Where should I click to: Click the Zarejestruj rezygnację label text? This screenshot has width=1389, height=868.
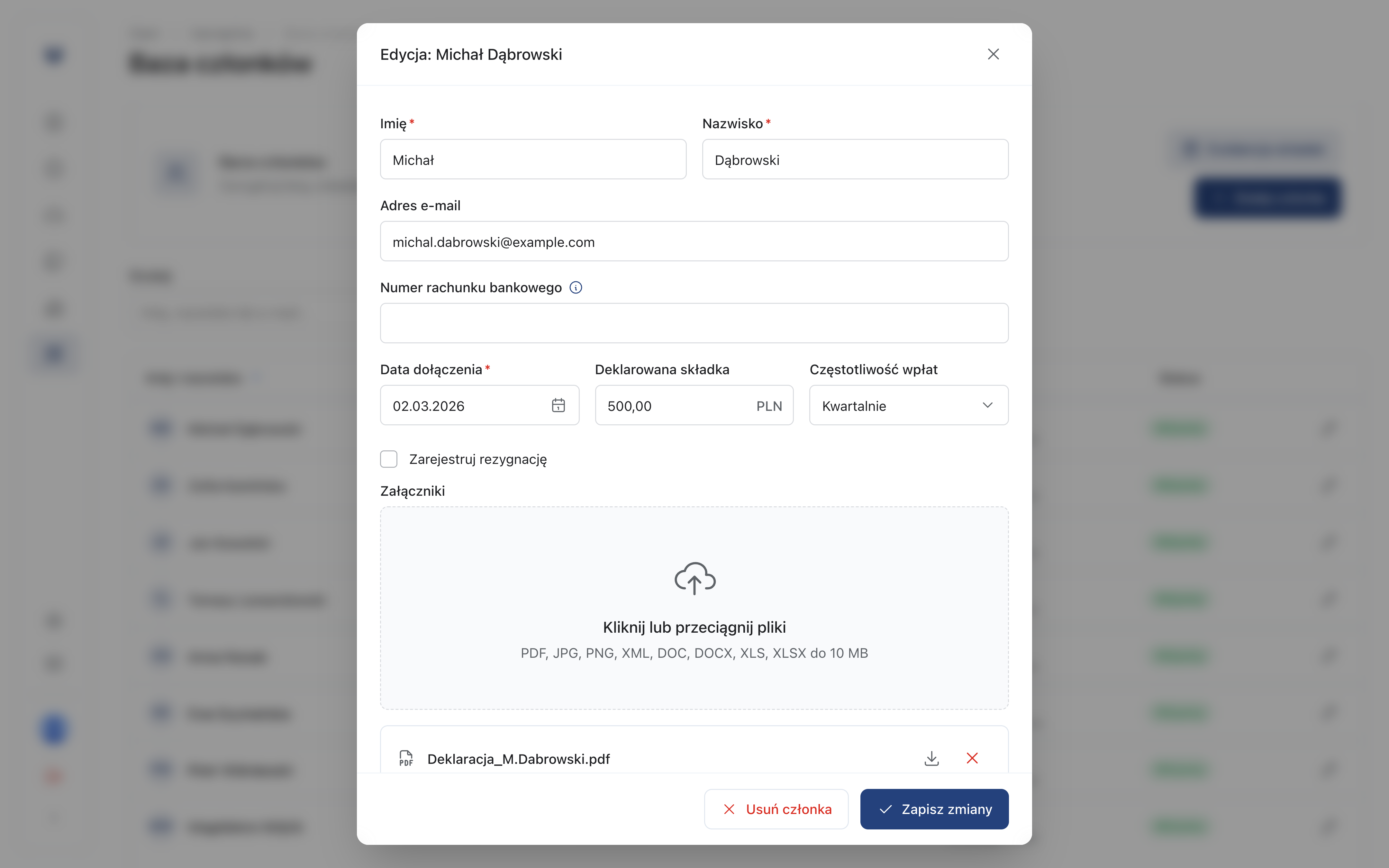(x=477, y=459)
